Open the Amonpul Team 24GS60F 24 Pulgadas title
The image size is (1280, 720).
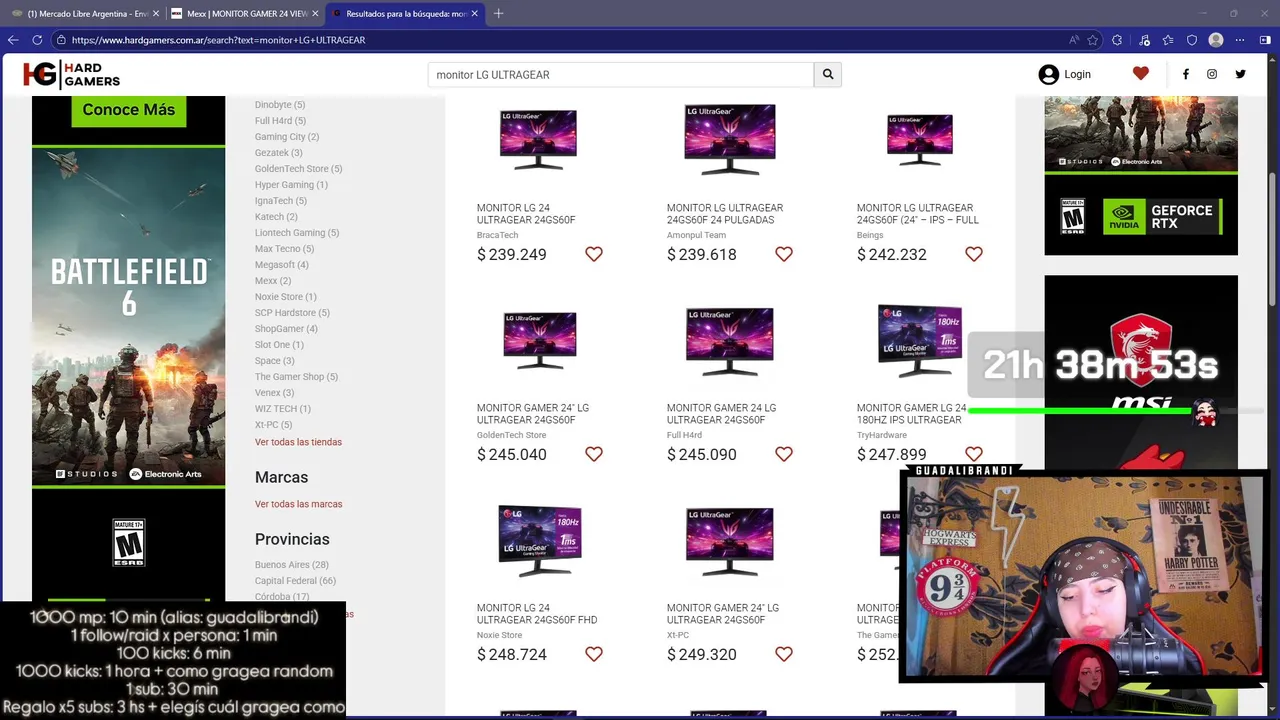(725, 214)
